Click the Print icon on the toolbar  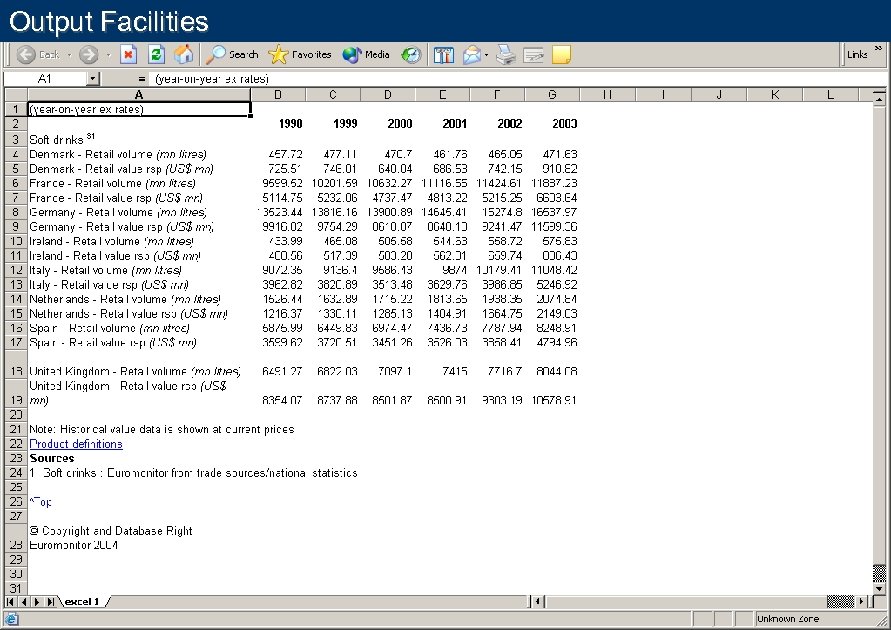click(505, 54)
